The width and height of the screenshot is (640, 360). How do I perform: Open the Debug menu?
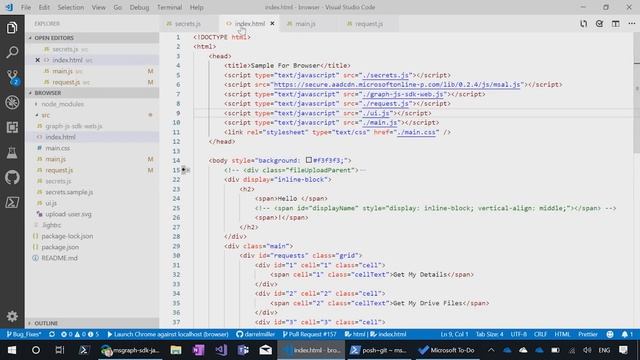(139, 7)
